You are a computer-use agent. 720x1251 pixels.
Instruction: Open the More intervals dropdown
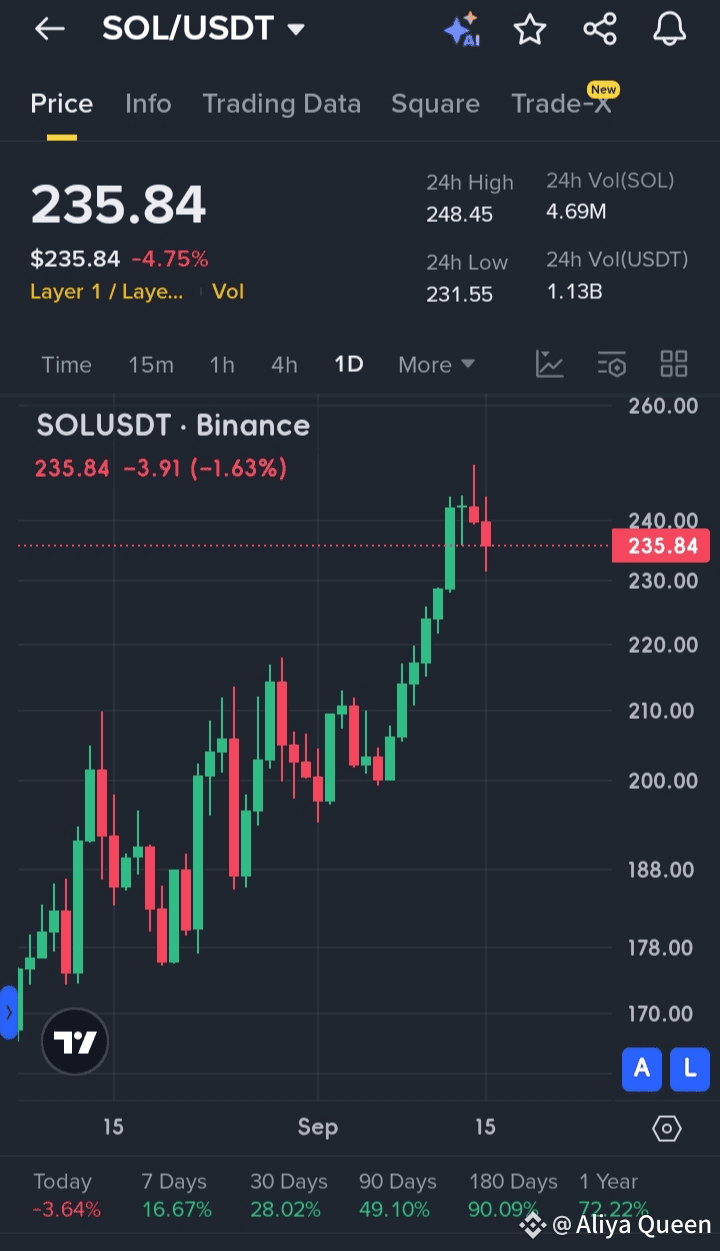click(436, 365)
